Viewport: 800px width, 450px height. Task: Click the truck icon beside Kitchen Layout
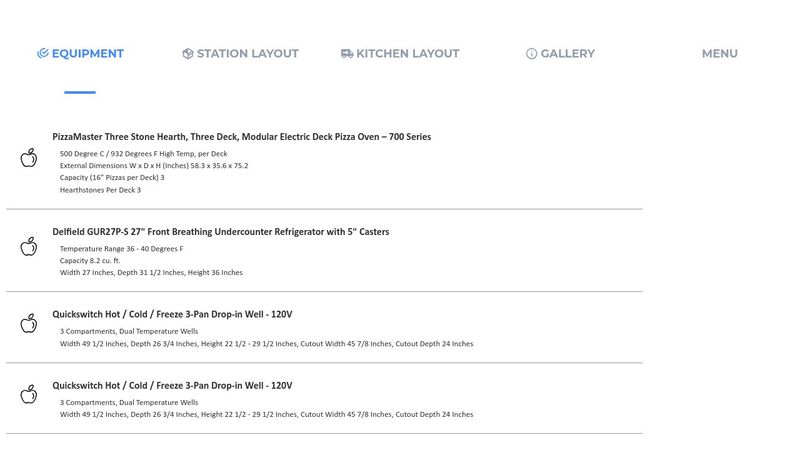pyautogui.click(x=347, y=54)
